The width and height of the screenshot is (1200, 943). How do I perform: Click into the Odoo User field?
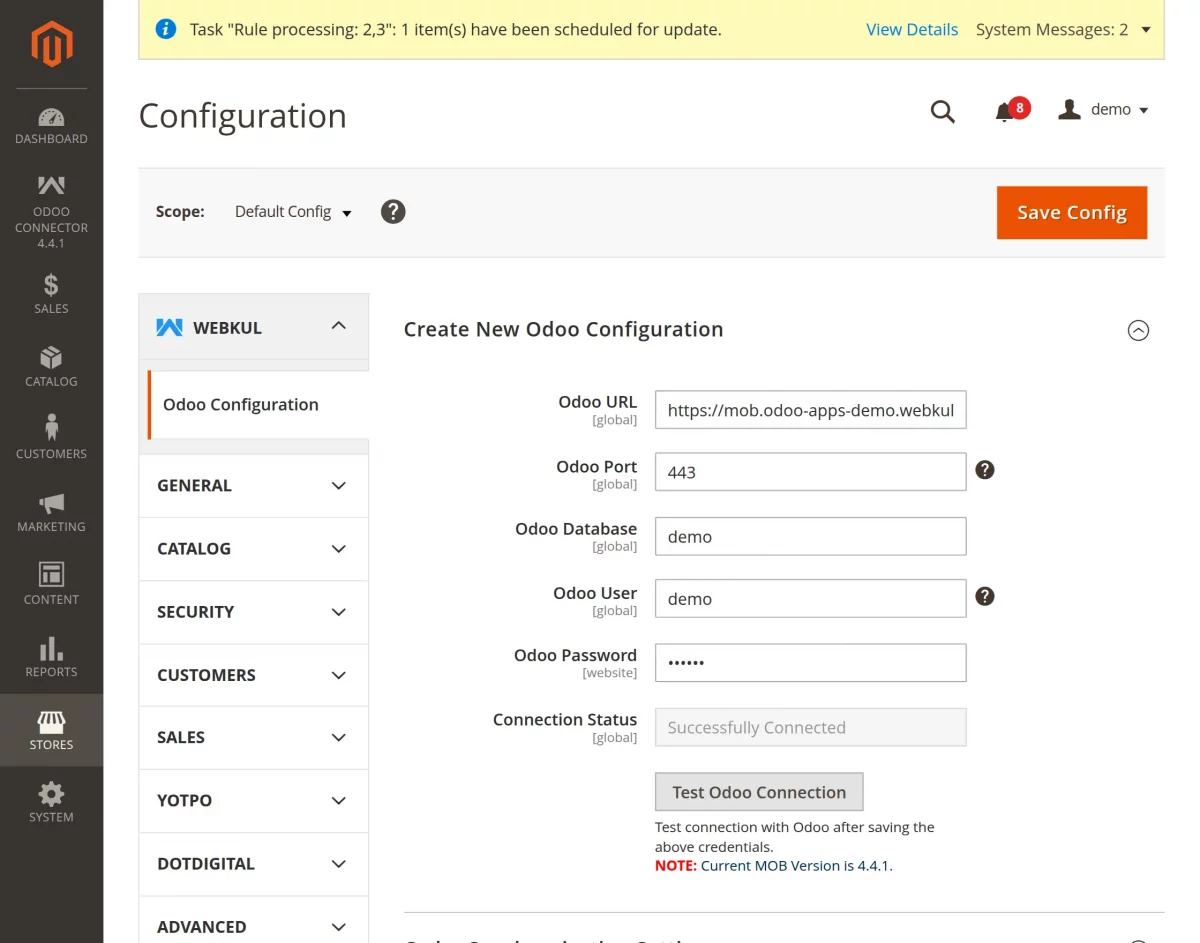[x=811, y=598]
